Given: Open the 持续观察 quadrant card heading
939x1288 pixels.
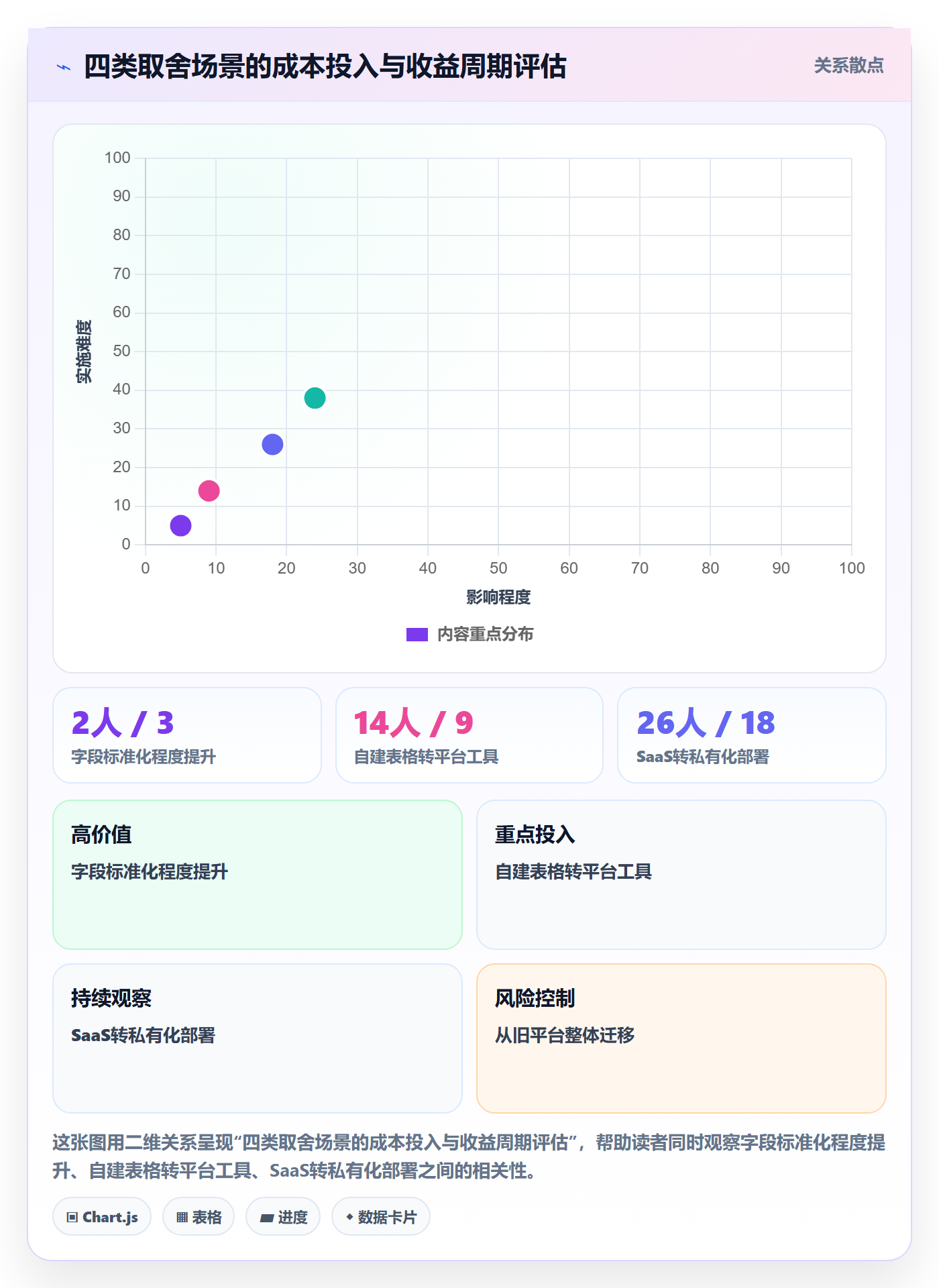Looking at the screenshot, I should point(111,999).
